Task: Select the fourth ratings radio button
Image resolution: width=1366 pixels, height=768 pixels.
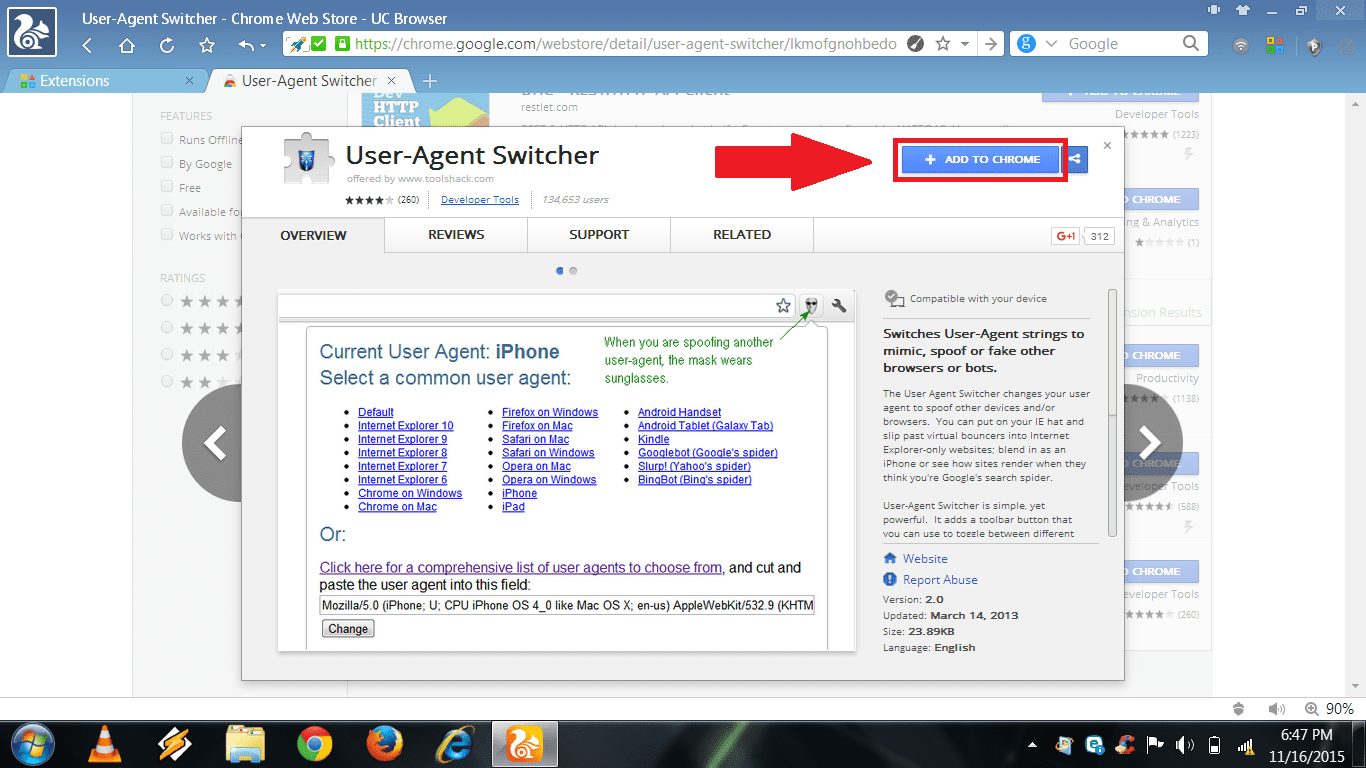Action: [x=167, y=382]
